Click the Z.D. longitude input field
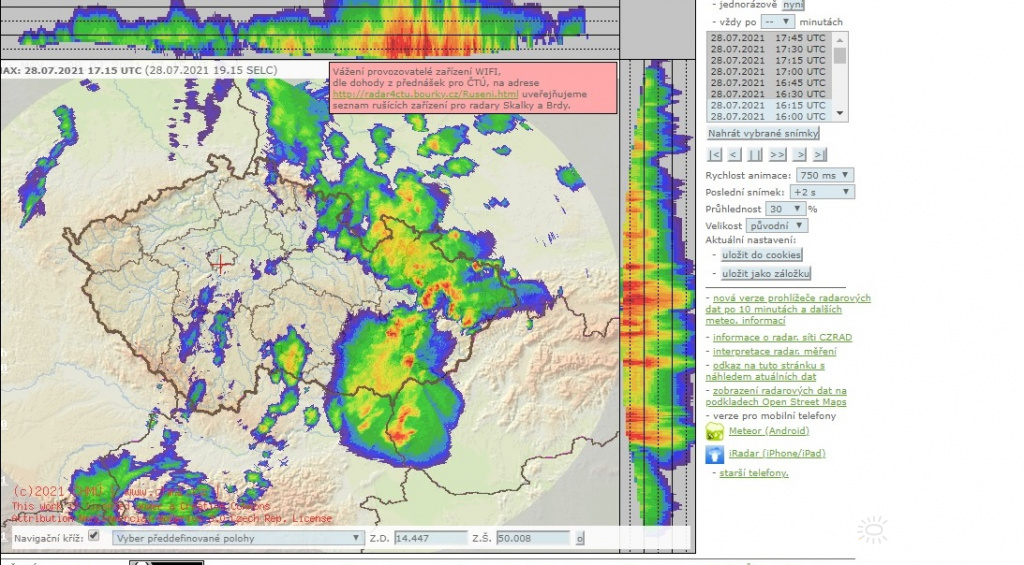This screenshot has width=1024, height=565. click(430, 538)
